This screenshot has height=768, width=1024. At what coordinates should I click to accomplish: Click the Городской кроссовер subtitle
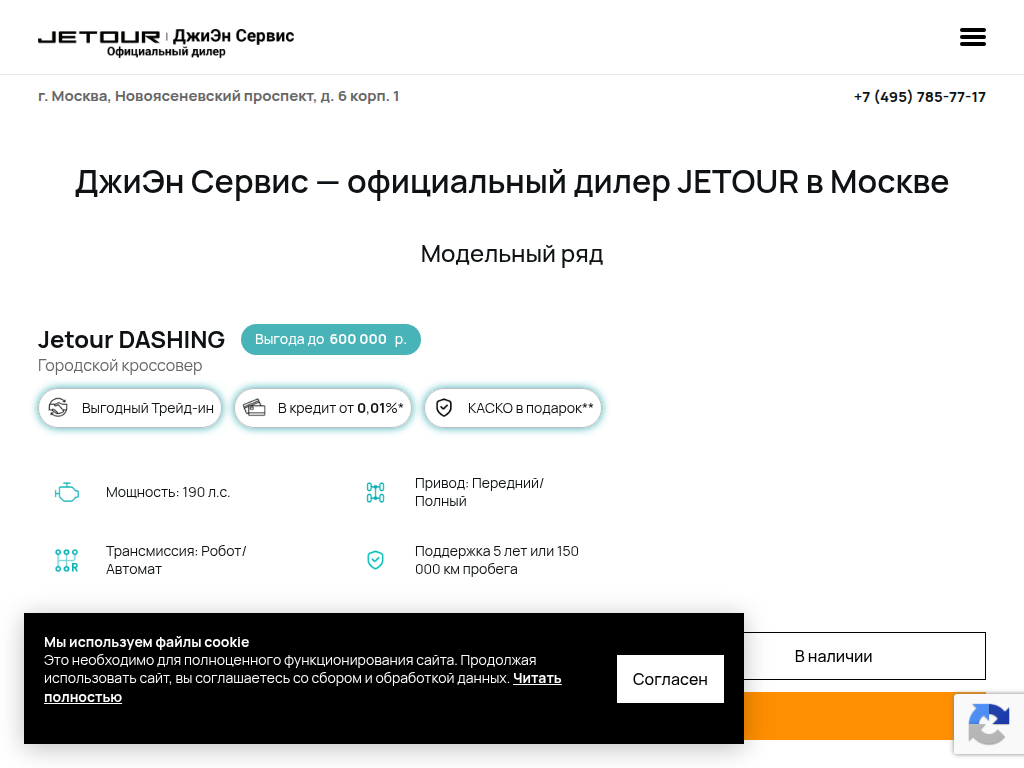pos(120,365)
